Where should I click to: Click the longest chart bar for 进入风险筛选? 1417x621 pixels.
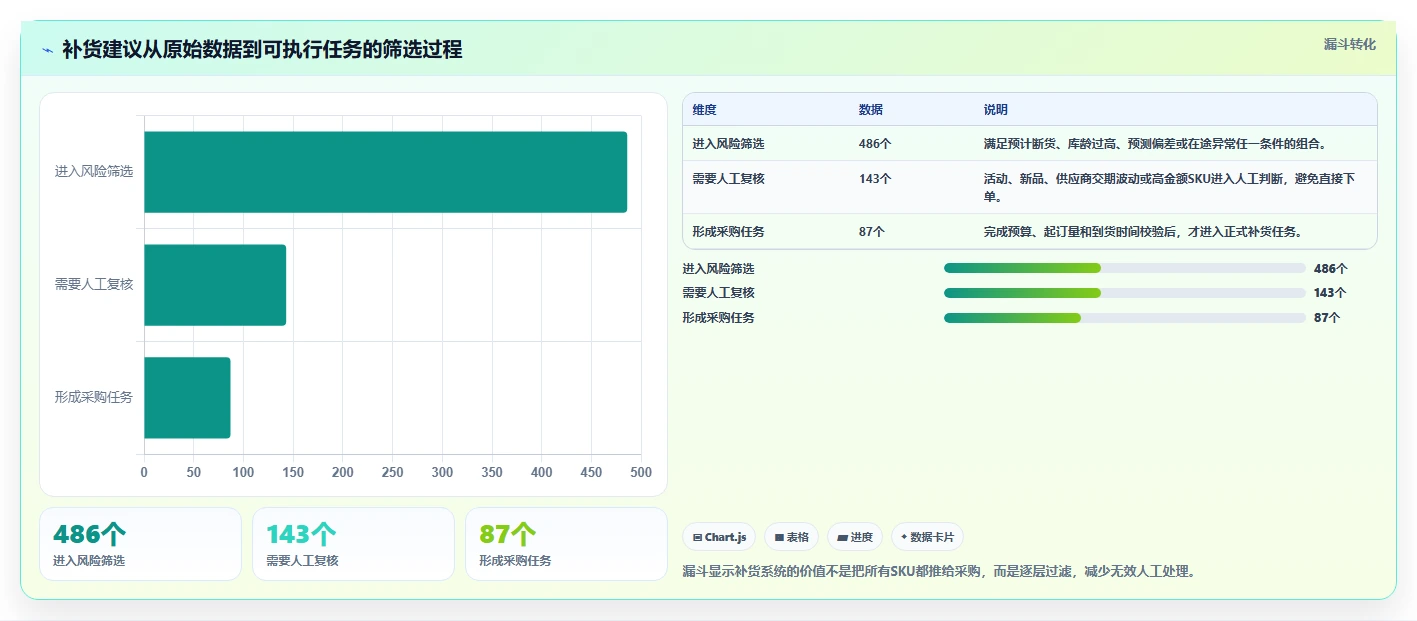pyautogui.click(x=385, y=172)
